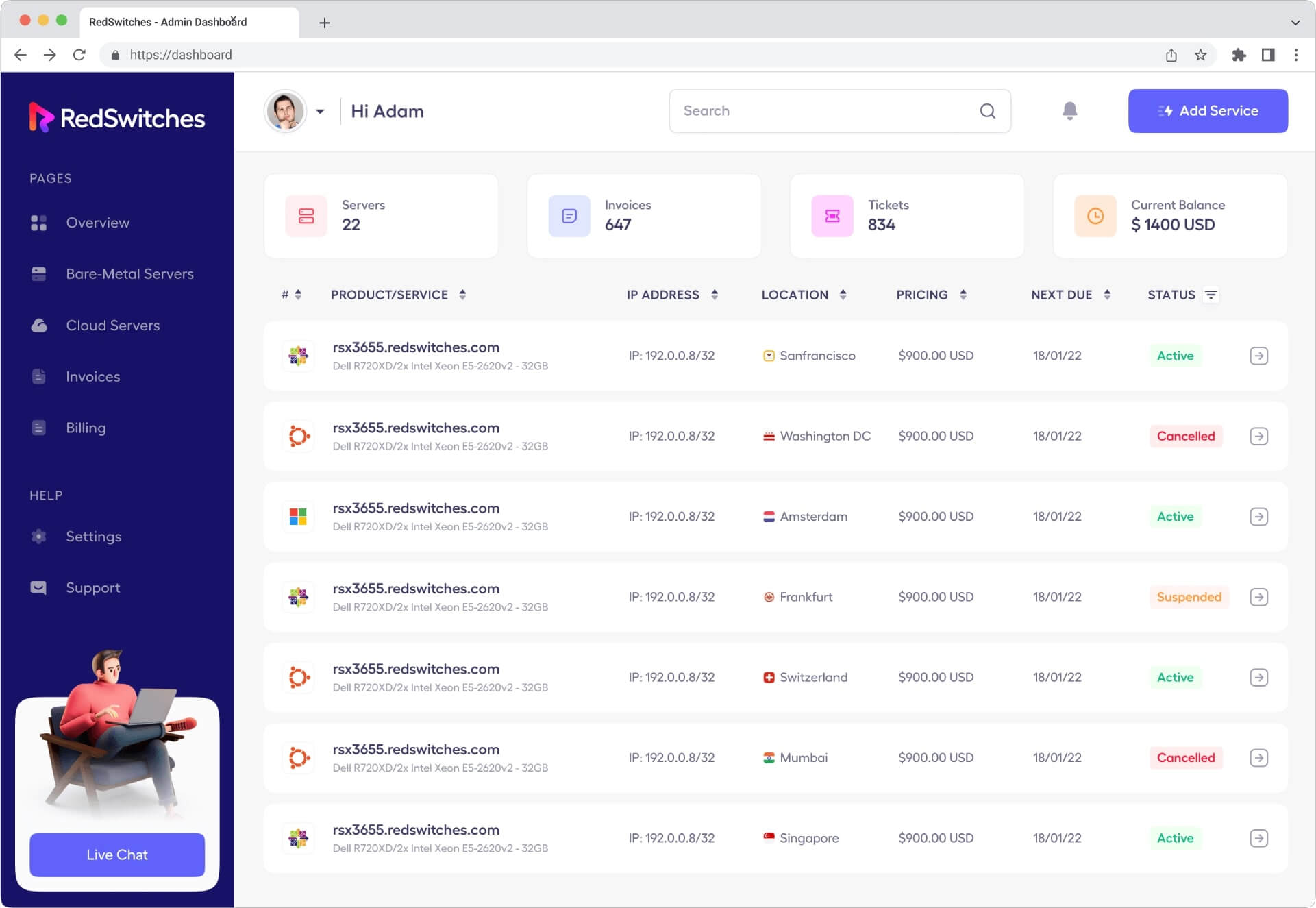Screen dimensions: 1316x908
Task: Click the RedSwitches logo
Action: [116, 118]
